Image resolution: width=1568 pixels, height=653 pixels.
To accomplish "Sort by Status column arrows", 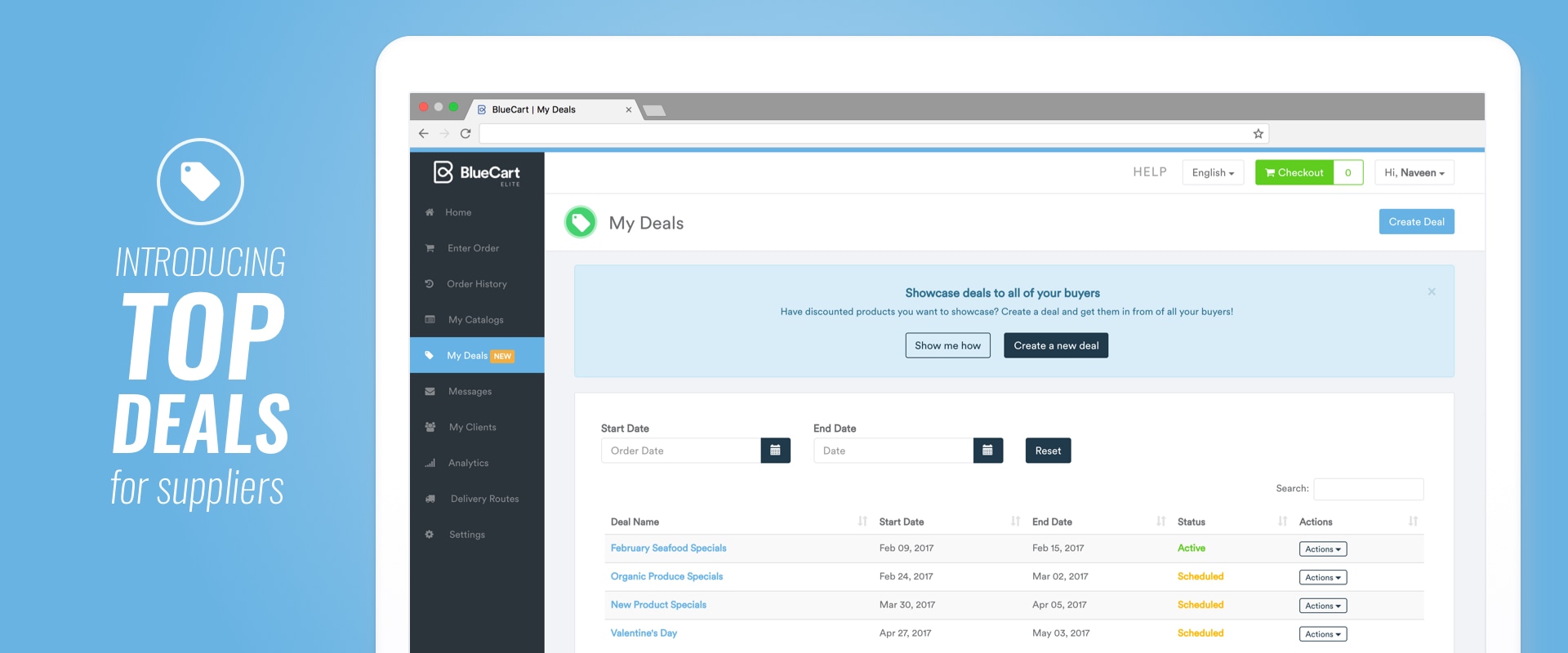I will [1282, 521].
